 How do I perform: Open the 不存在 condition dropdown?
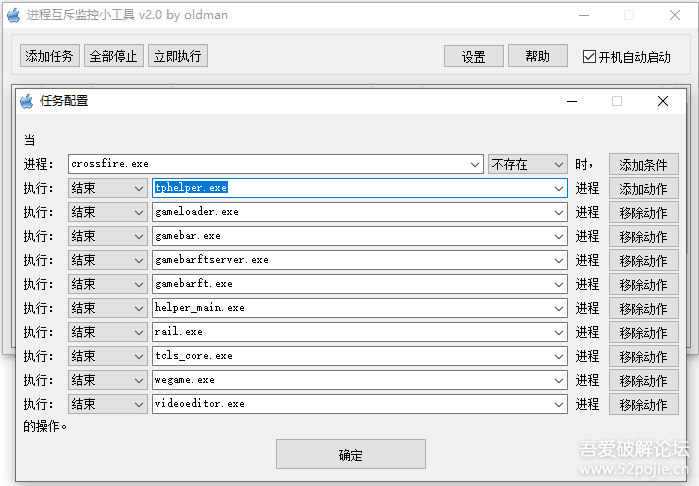pos(528,165)
